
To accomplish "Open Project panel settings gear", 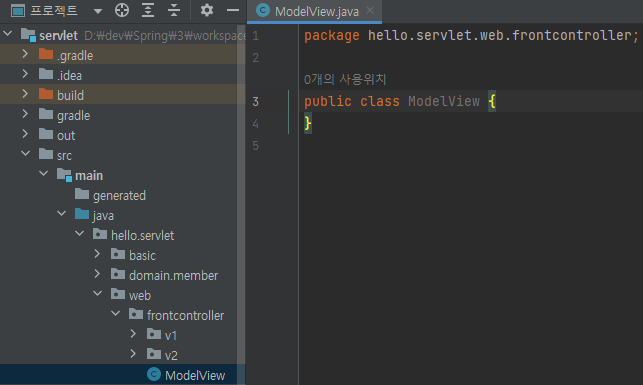I will (207, 10).
